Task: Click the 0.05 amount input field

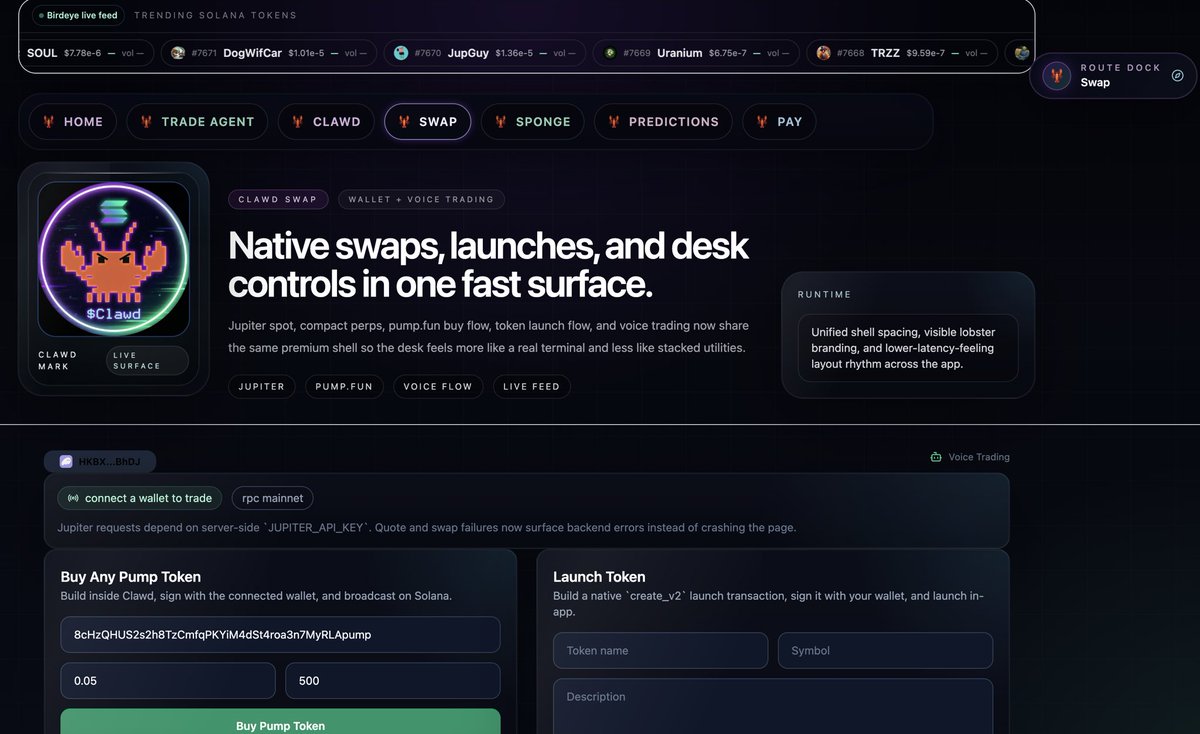Action: 168,681
